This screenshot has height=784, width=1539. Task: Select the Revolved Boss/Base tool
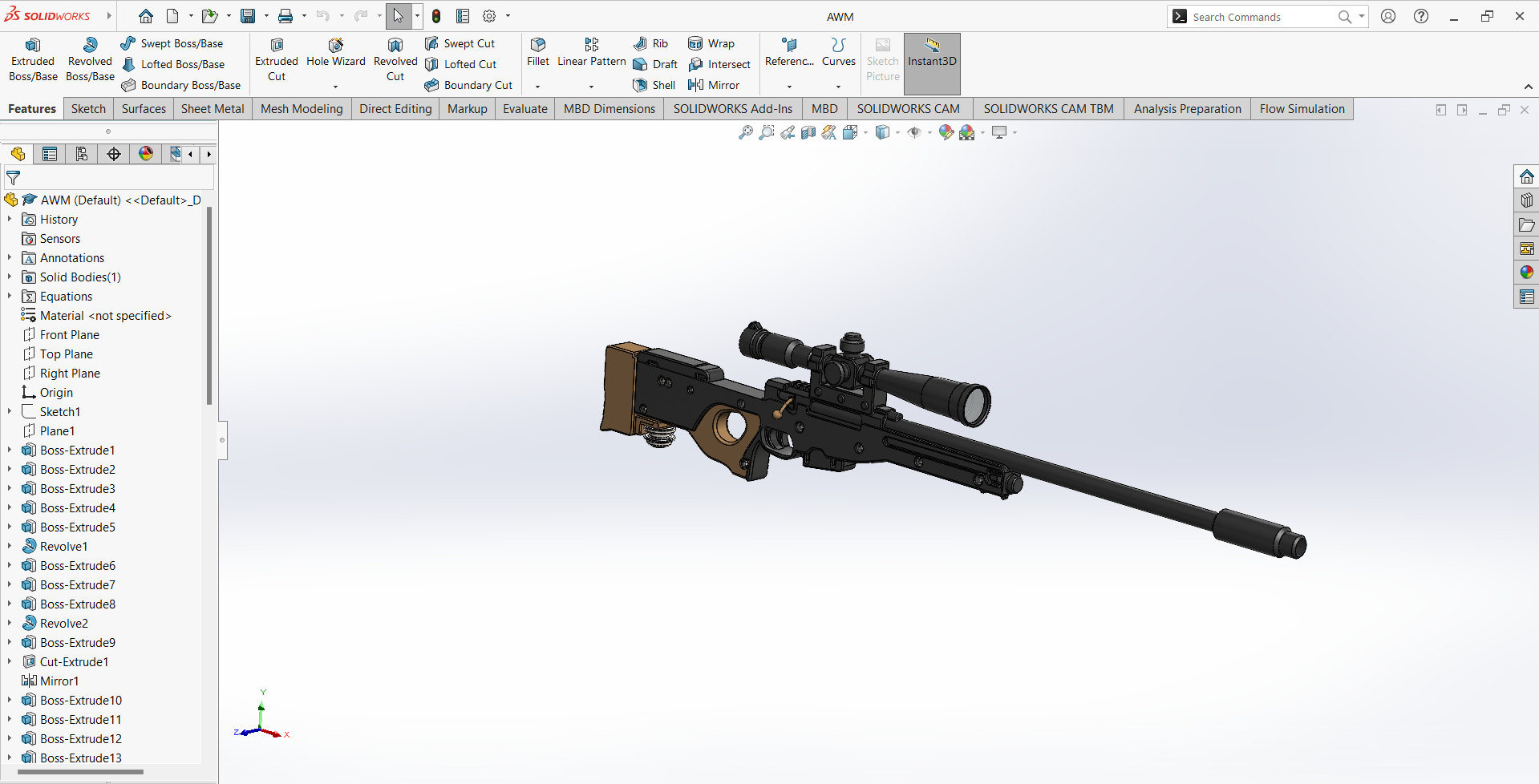coord(90,59)
